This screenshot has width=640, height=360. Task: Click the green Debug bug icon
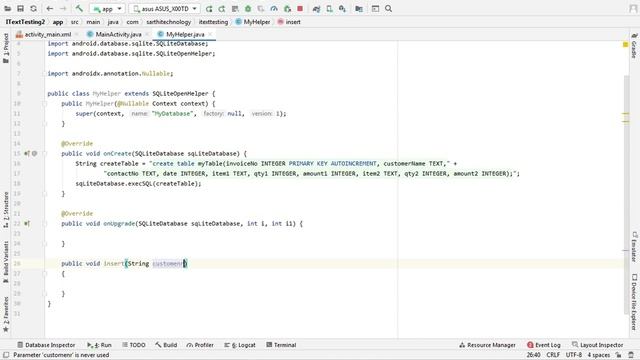pos(248,9)
